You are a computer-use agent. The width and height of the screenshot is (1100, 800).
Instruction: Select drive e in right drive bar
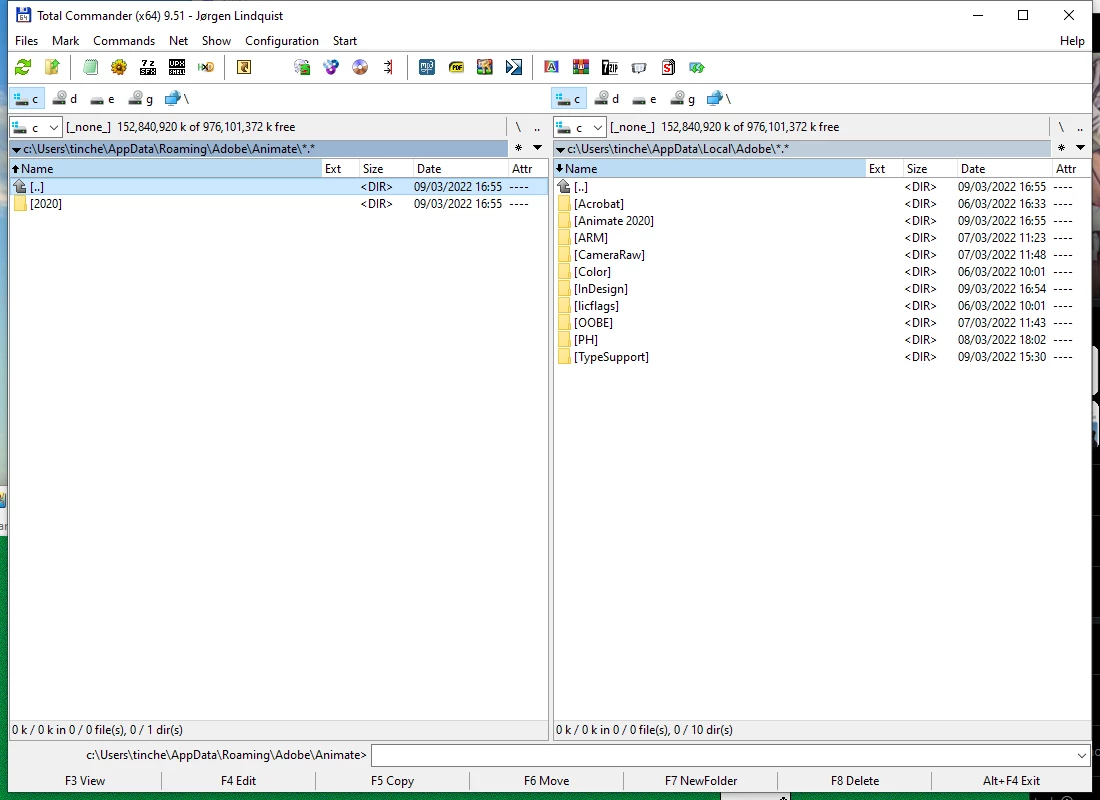[x=645, y=99]
